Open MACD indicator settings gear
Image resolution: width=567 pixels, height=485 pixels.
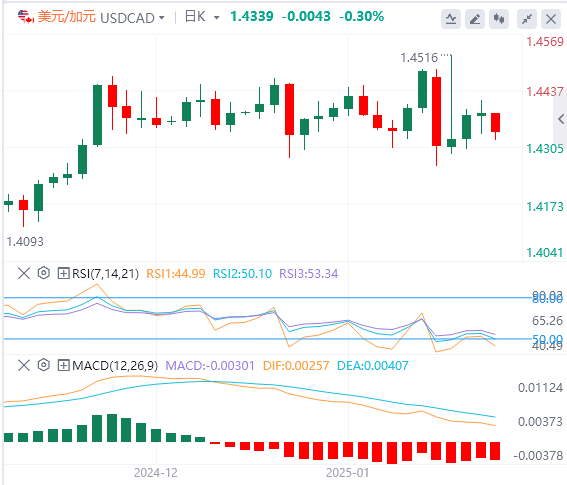pos(43,365)
